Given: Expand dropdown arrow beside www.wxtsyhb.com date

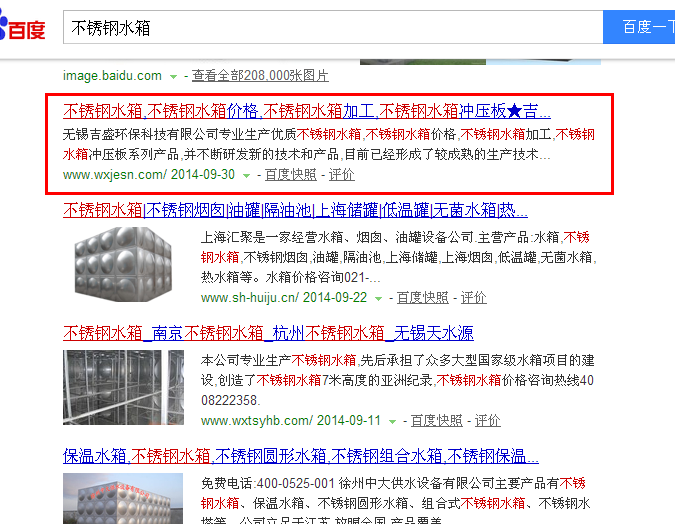Looking at the screenshot, I should click(x=392, y=422).
